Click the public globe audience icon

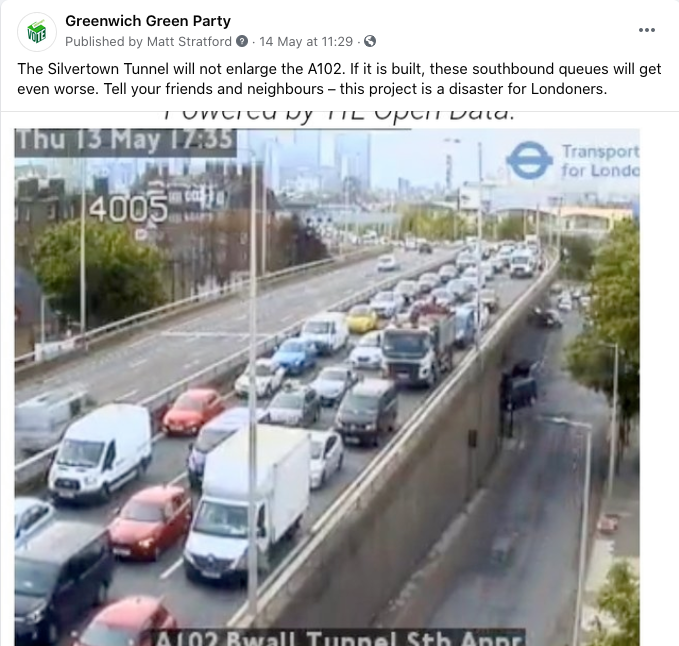[x=370, y=41]
